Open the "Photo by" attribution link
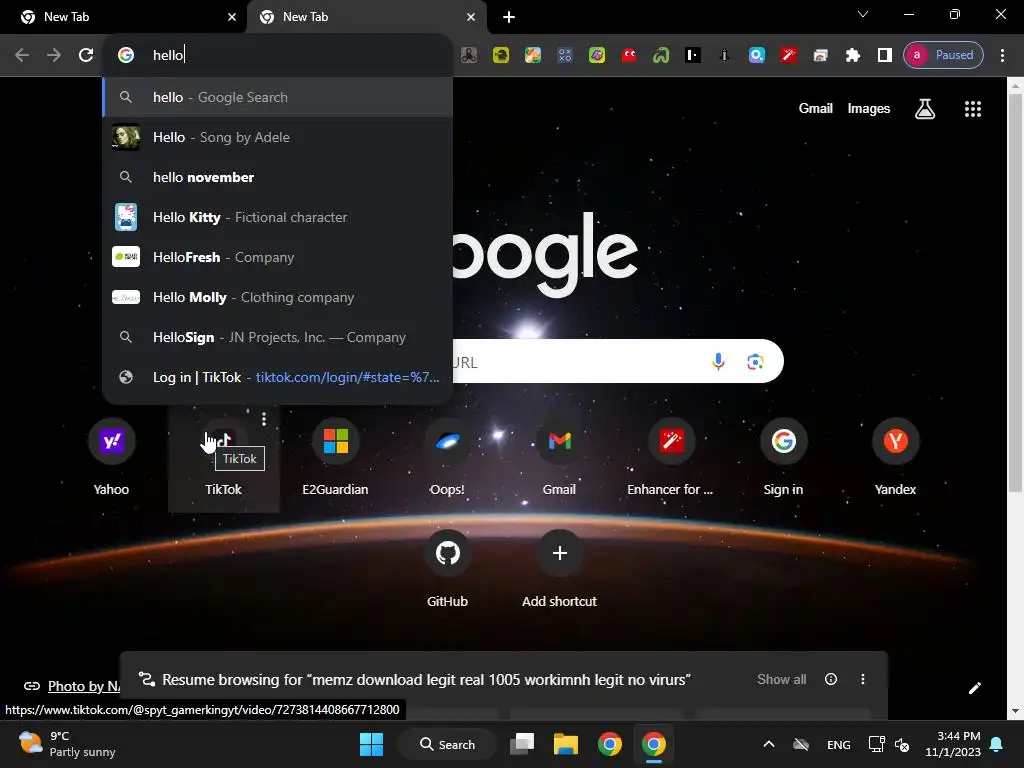 (84, 686)
